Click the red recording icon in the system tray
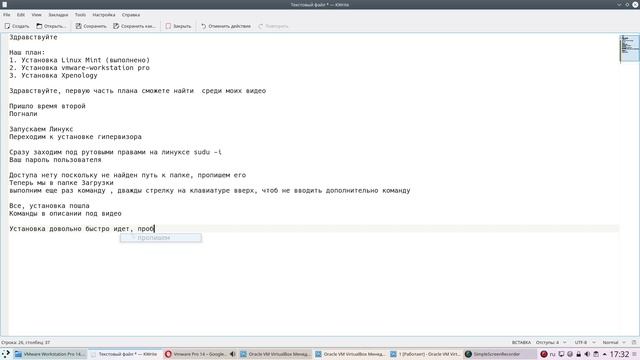The width and height of the screenshot is (640, 360). 544,354
